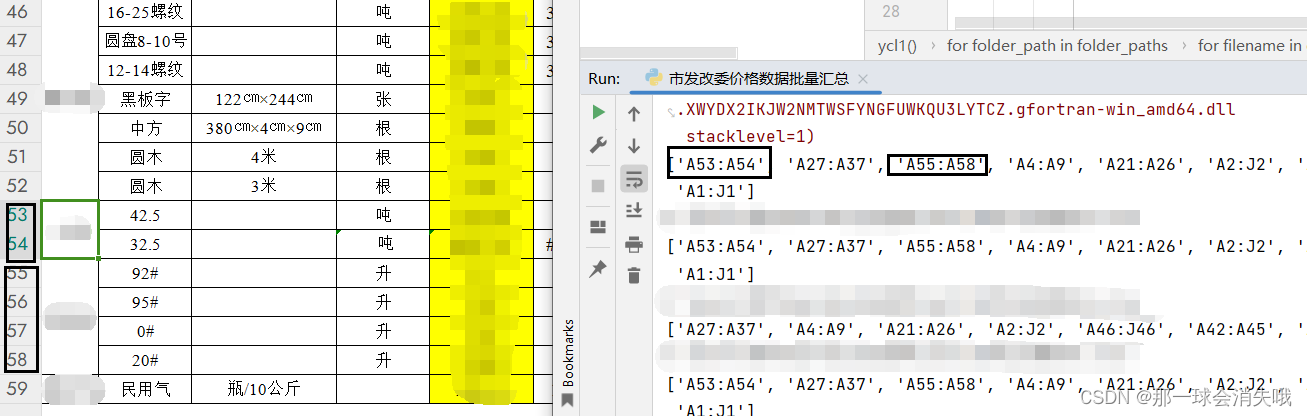
Task: Select the 0# cell
Action: tap(145, 331)
